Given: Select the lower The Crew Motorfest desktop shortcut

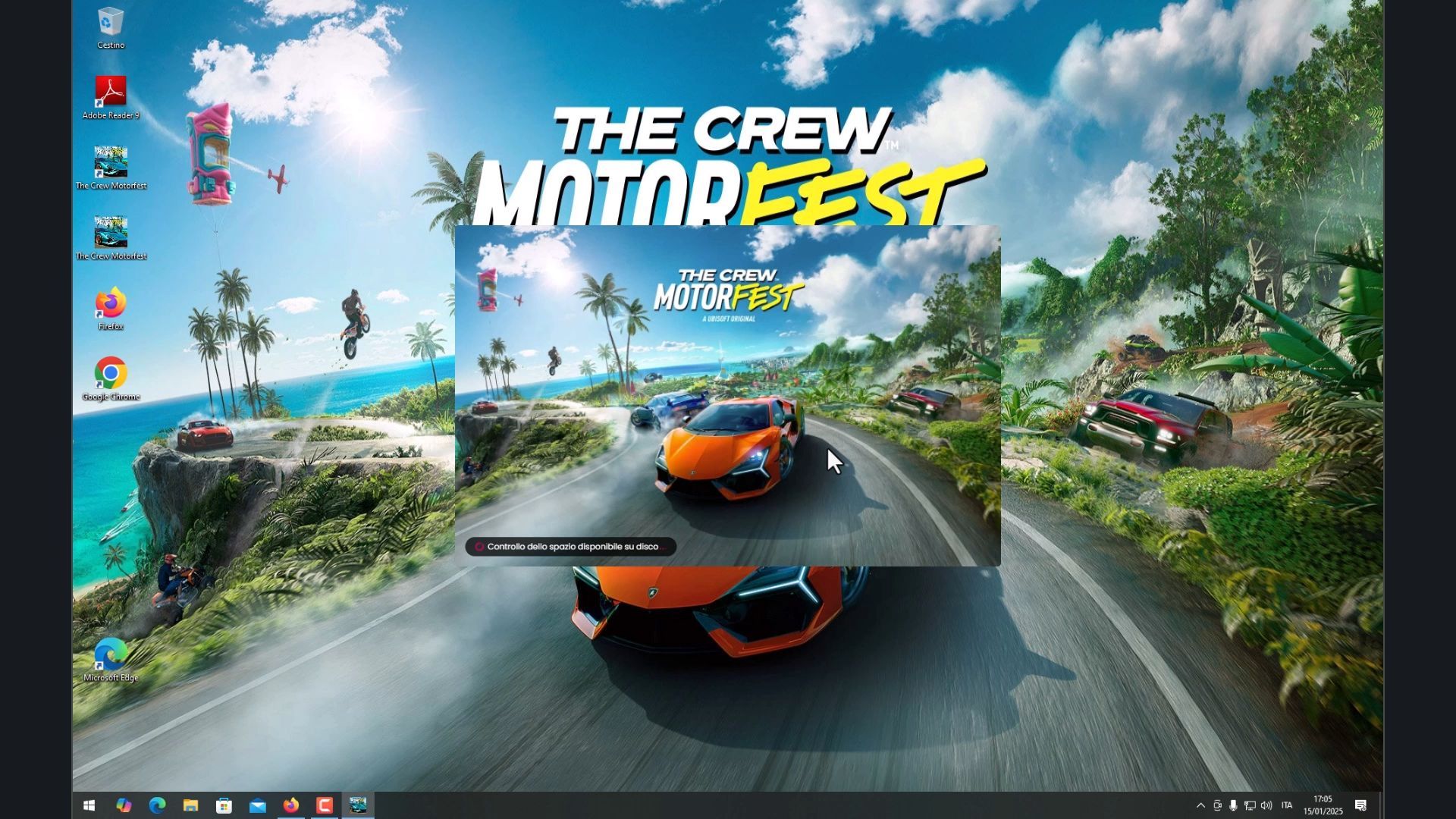Looking at the screenshot, I should click(x=111, y=238).
